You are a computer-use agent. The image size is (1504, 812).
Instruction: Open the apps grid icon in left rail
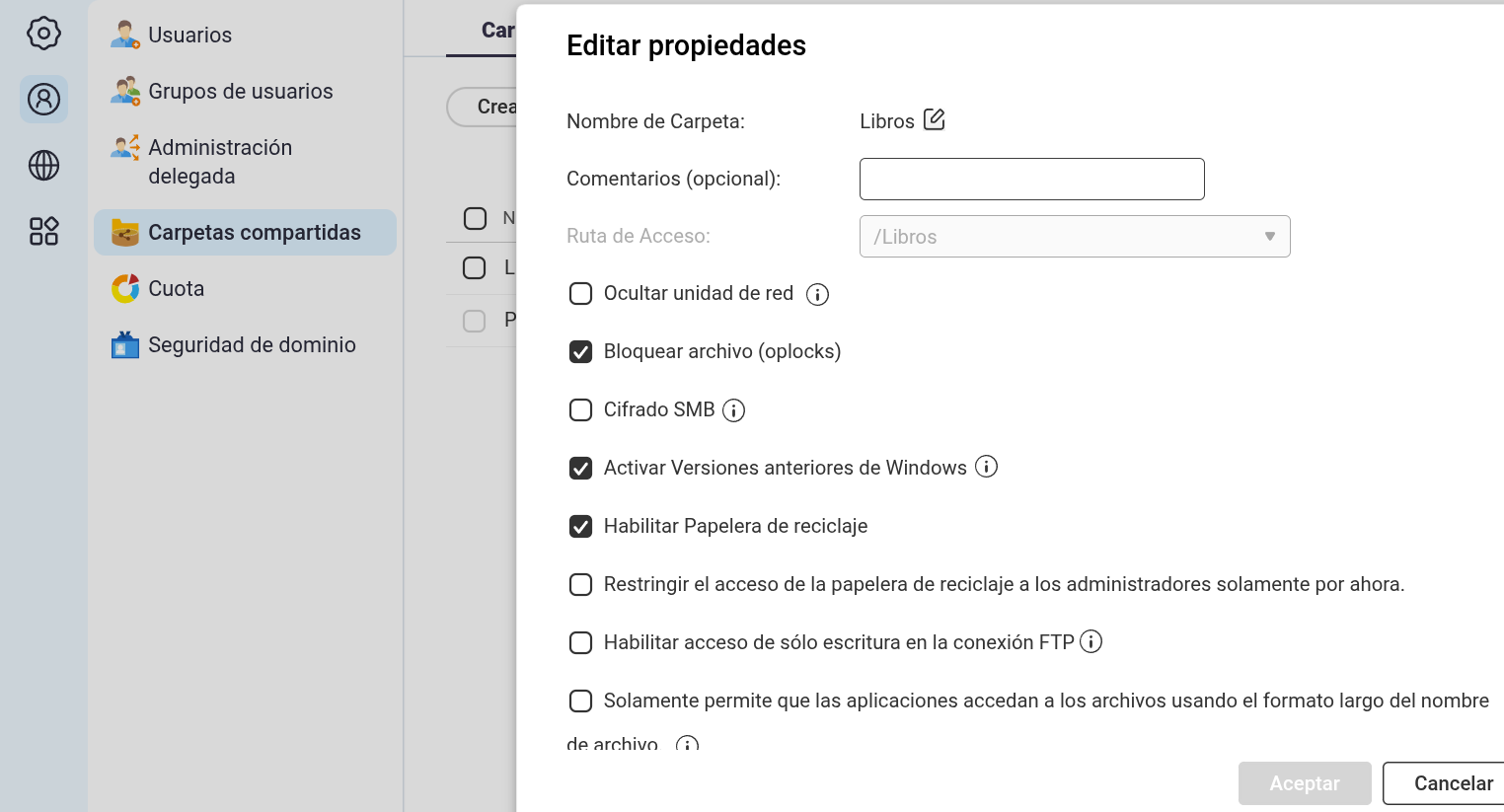(43, 232)
